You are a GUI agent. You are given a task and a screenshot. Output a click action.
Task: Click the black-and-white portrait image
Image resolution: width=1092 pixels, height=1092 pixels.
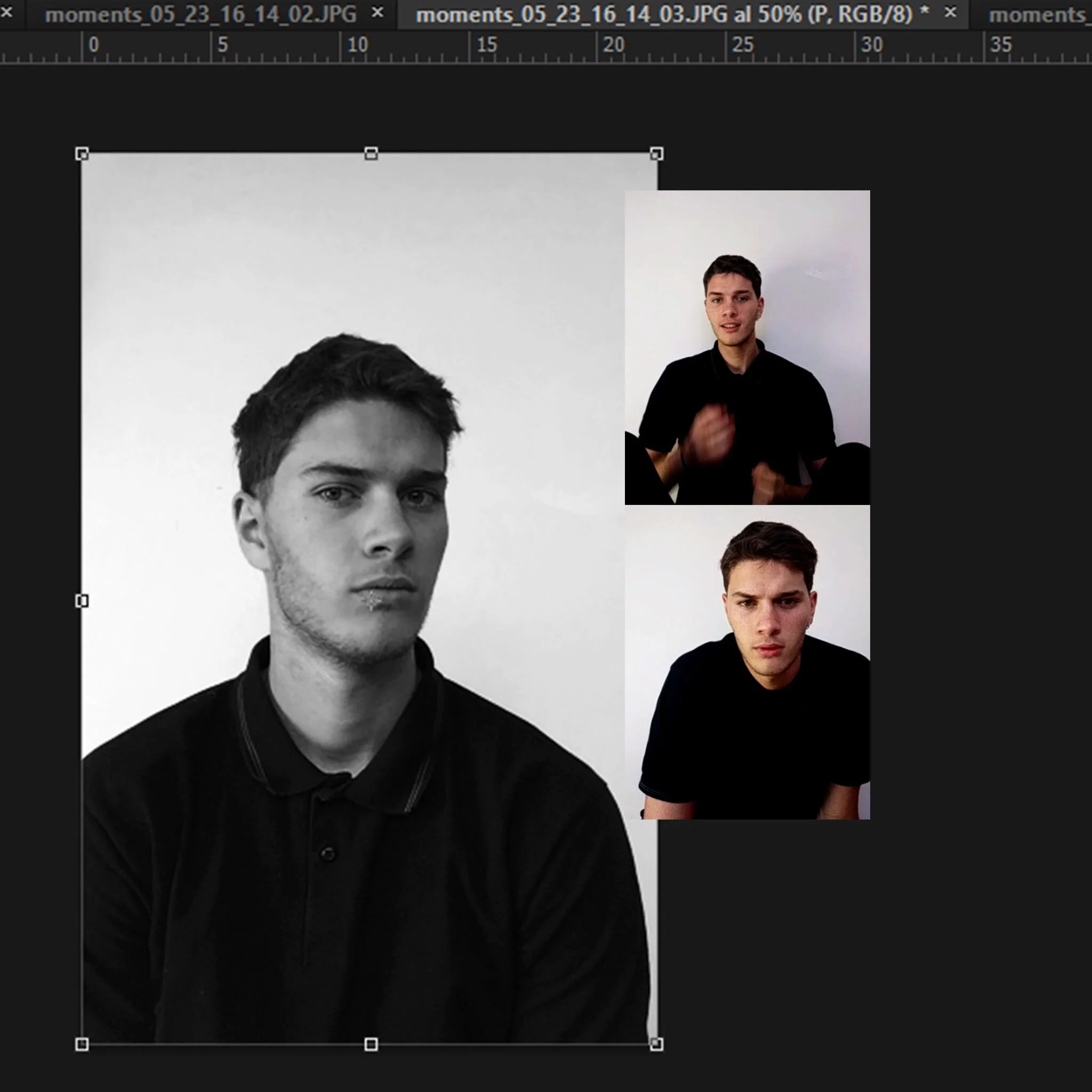tap(339, 565)
